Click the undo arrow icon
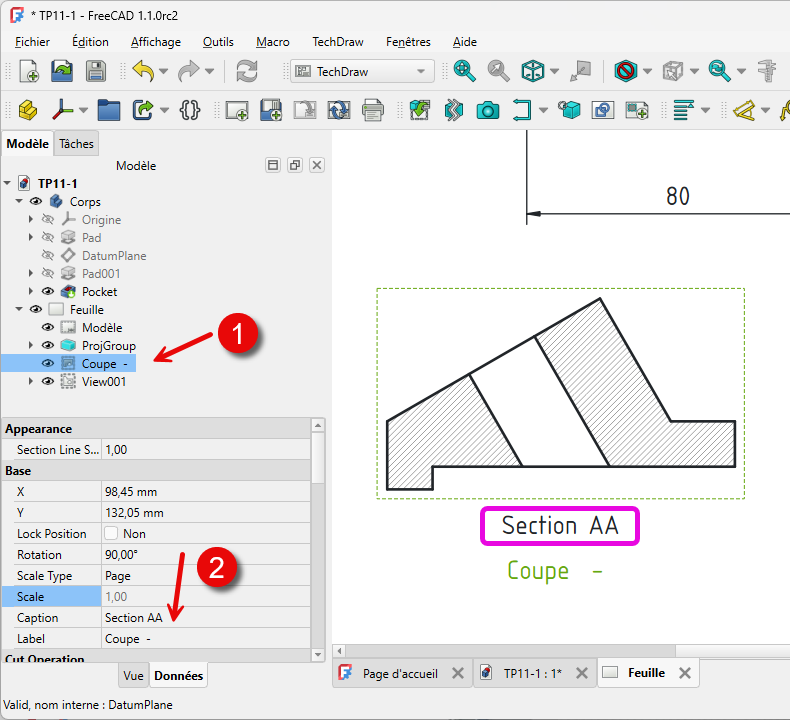Image resolution: width=790 pixels, height=720 pixels. (x=144, y=71)
